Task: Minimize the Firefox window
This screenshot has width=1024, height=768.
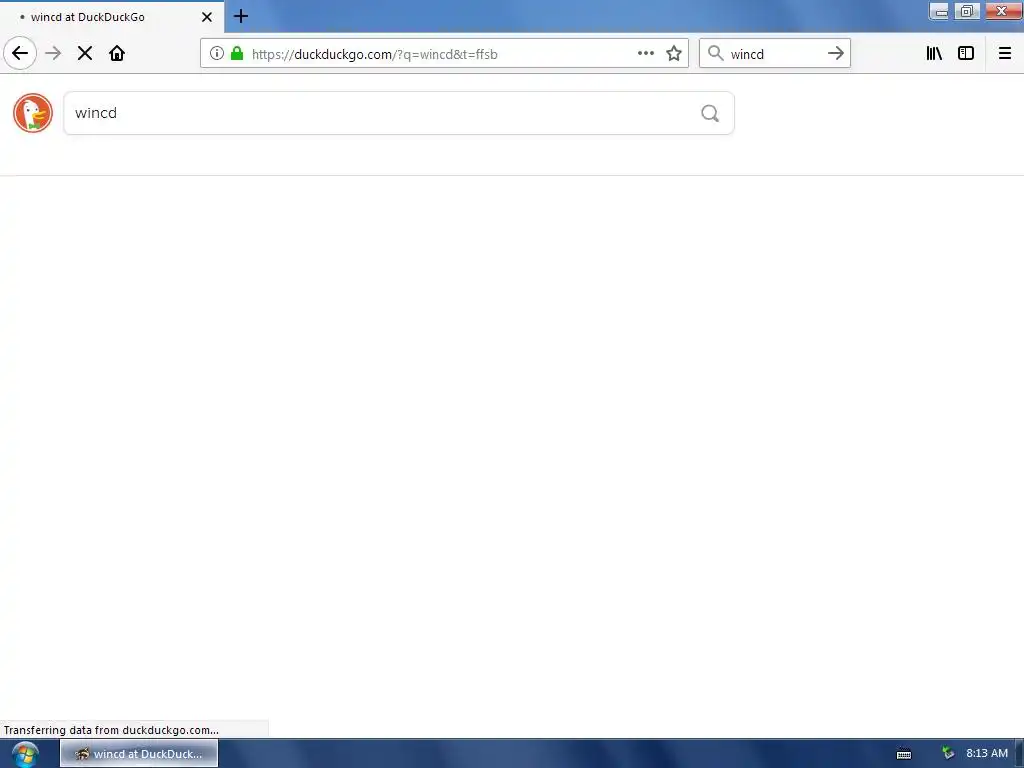Action: click(x=940, y=11)
